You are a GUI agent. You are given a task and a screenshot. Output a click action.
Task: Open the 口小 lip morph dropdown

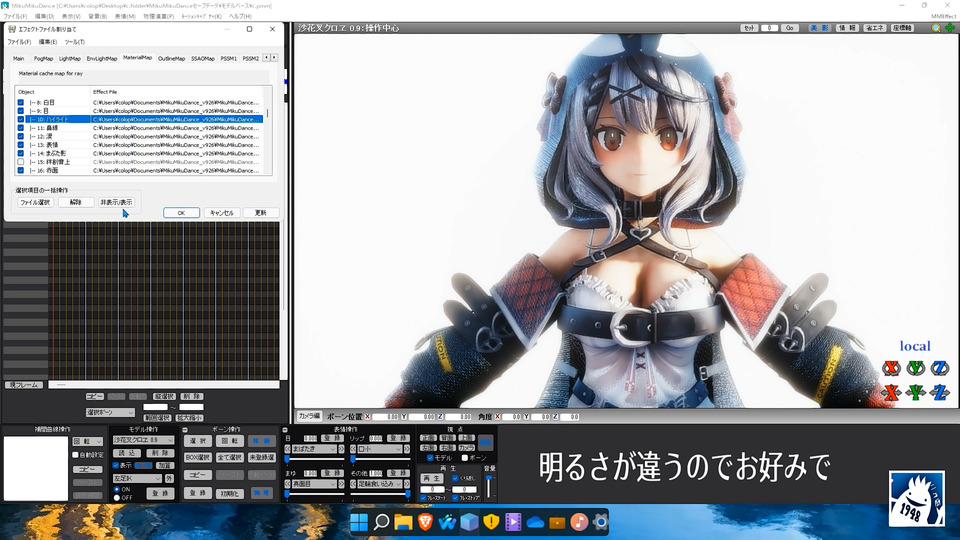380,449
